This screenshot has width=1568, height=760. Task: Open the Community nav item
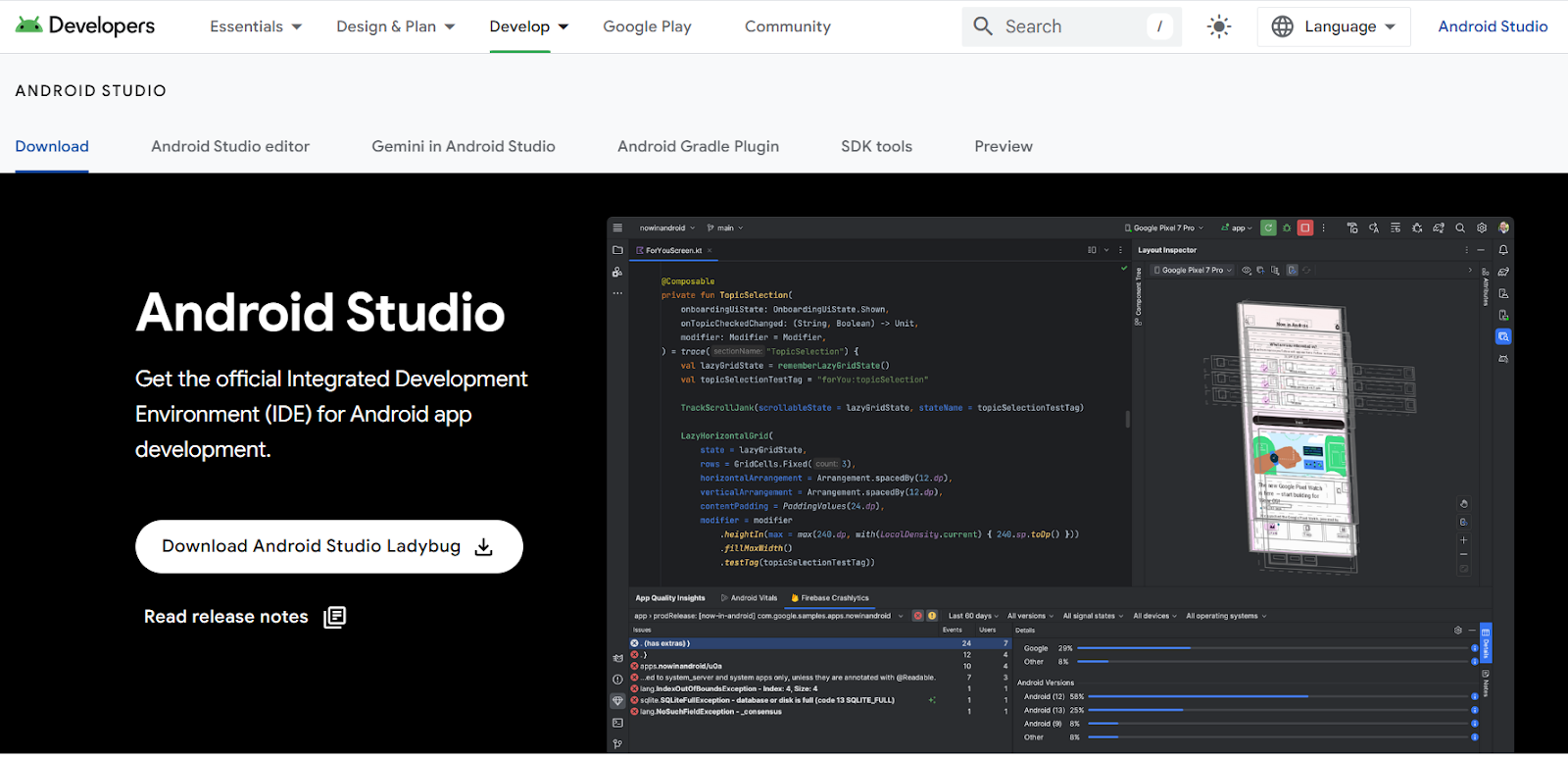click(788, 26)
